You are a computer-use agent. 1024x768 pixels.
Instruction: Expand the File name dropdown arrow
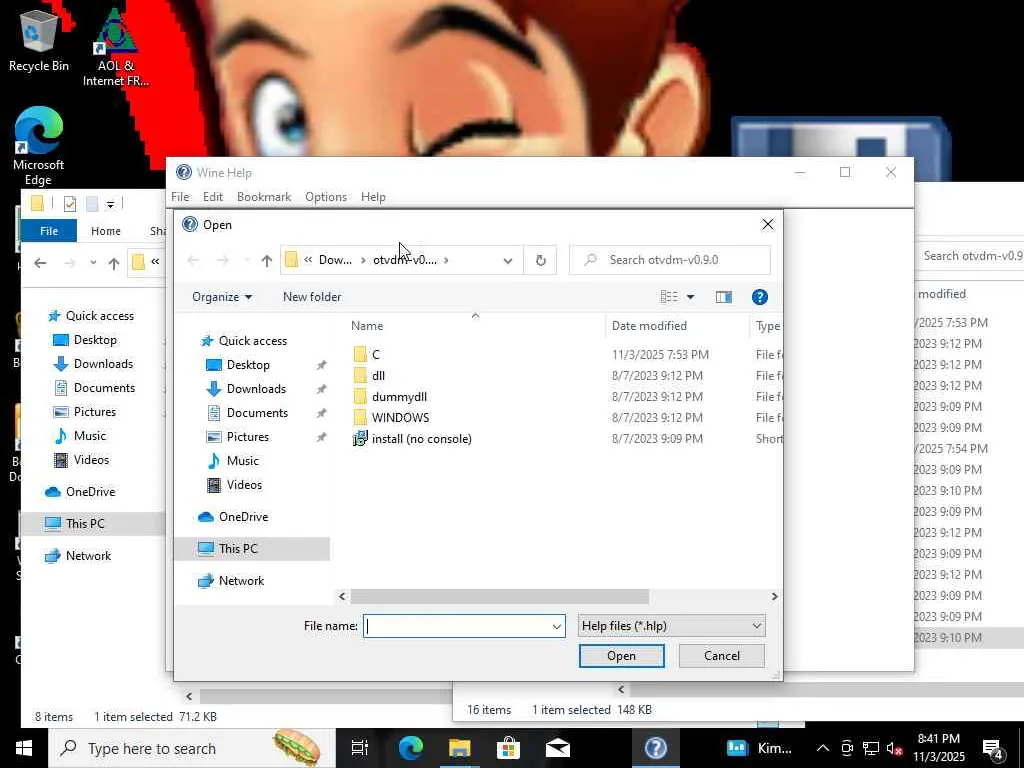click(556, 626)
